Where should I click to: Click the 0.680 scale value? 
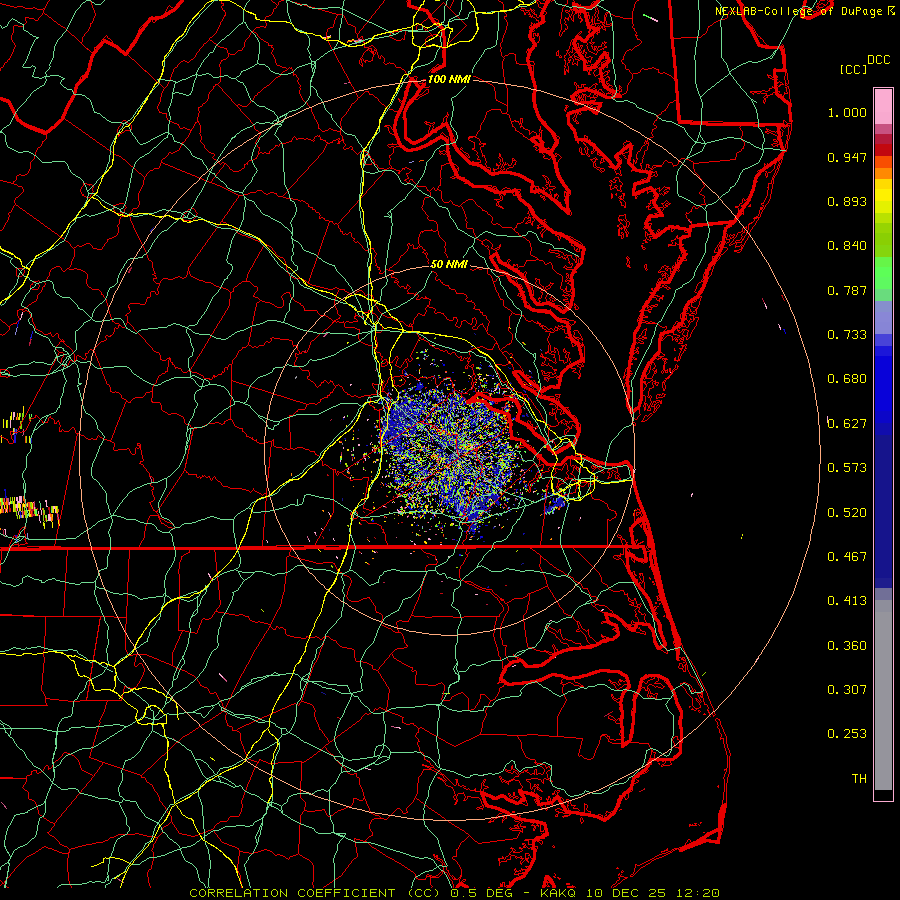pos(847,379)
